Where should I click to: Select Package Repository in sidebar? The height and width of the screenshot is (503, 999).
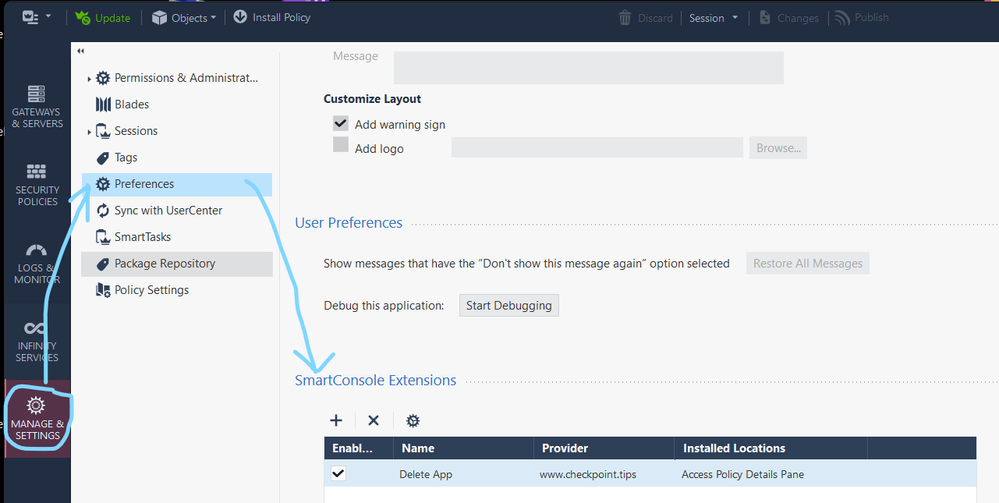pyautogui.click(x=165, y=264)
